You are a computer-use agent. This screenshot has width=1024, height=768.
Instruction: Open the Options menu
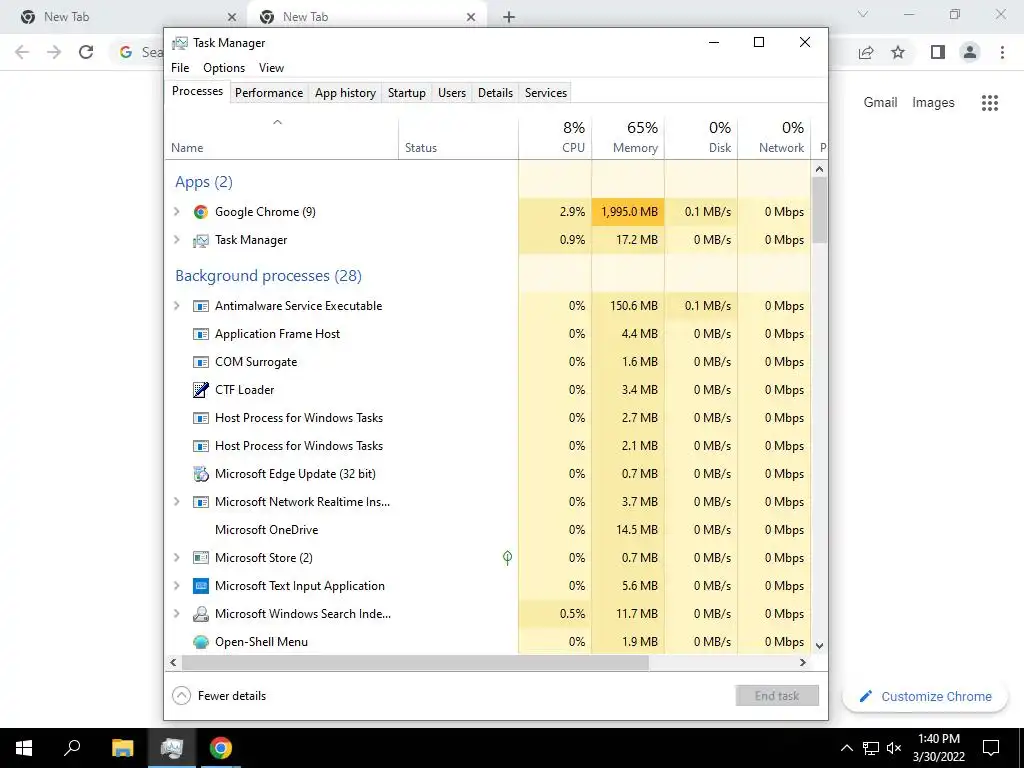224,68
